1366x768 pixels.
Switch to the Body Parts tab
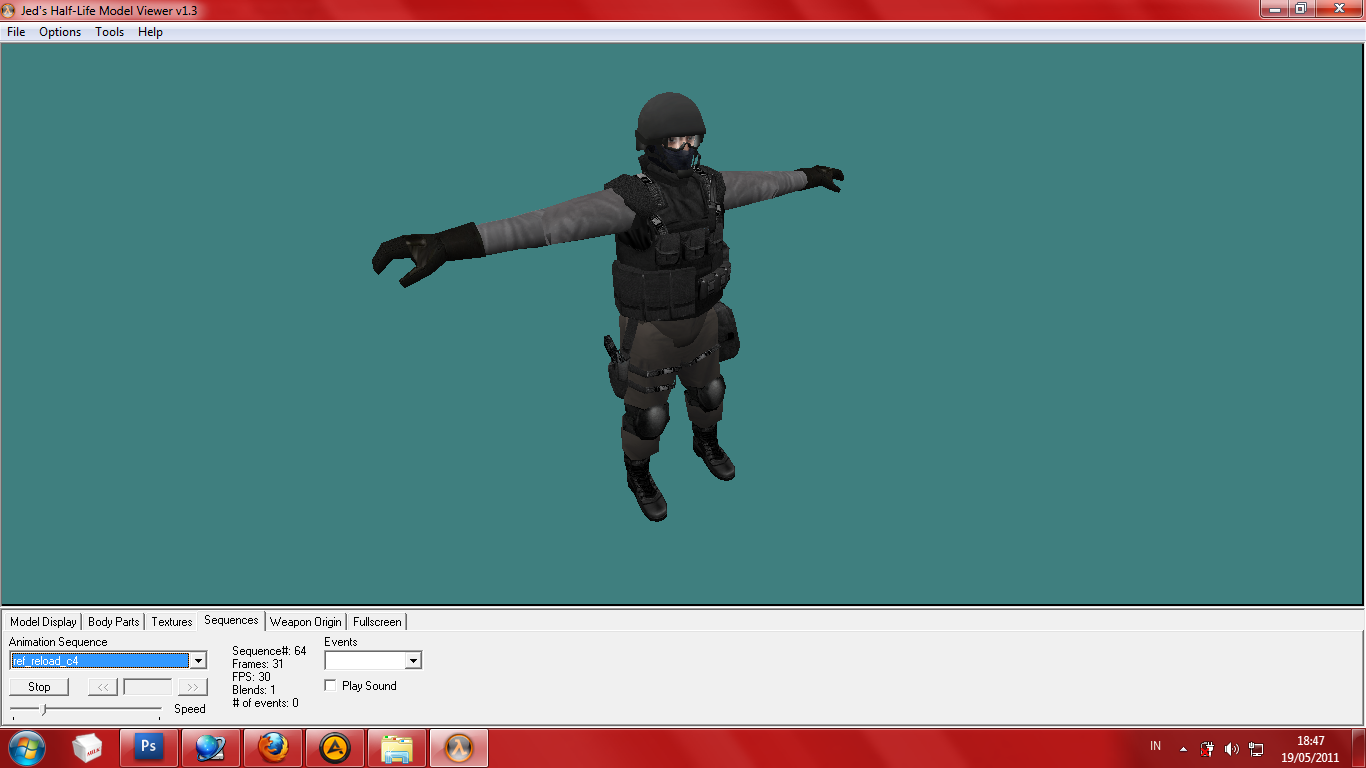coord(114,622)
